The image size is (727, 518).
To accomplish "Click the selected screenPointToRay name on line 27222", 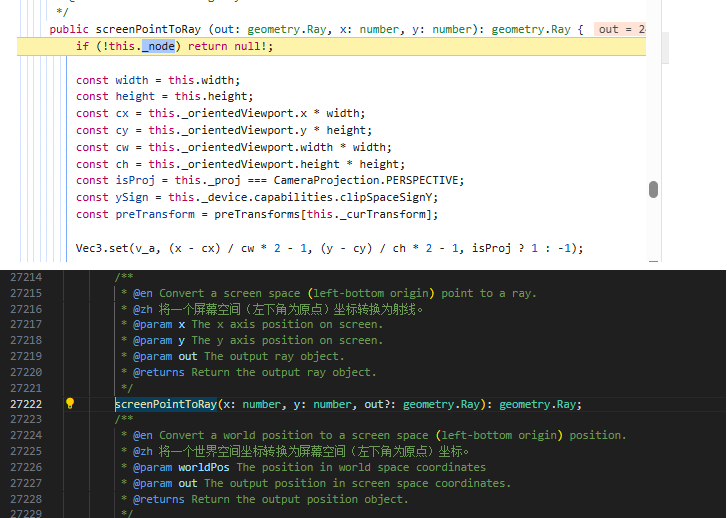I will coord(166,404).
